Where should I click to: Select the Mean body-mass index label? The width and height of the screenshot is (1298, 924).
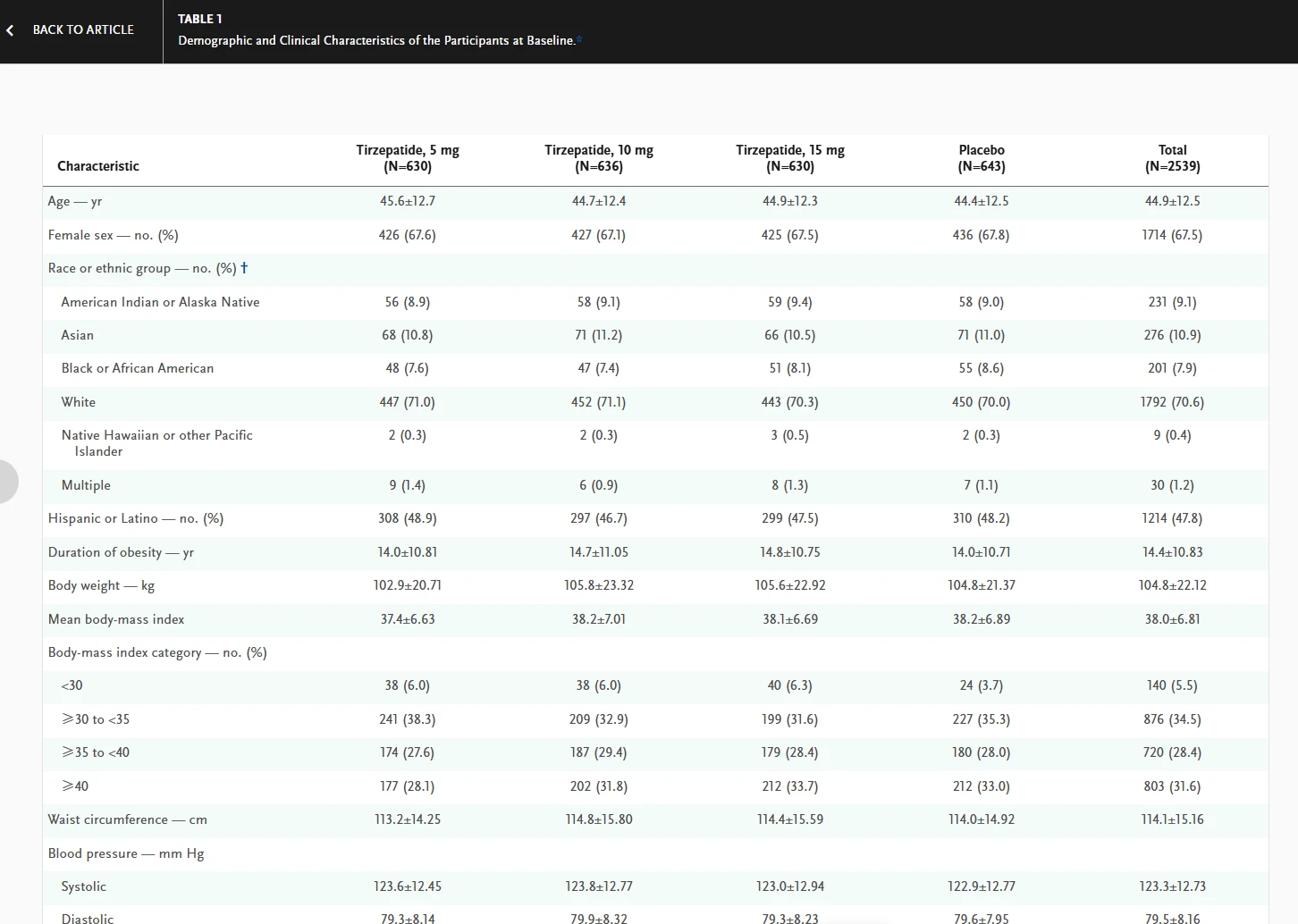tap(116, 619)
